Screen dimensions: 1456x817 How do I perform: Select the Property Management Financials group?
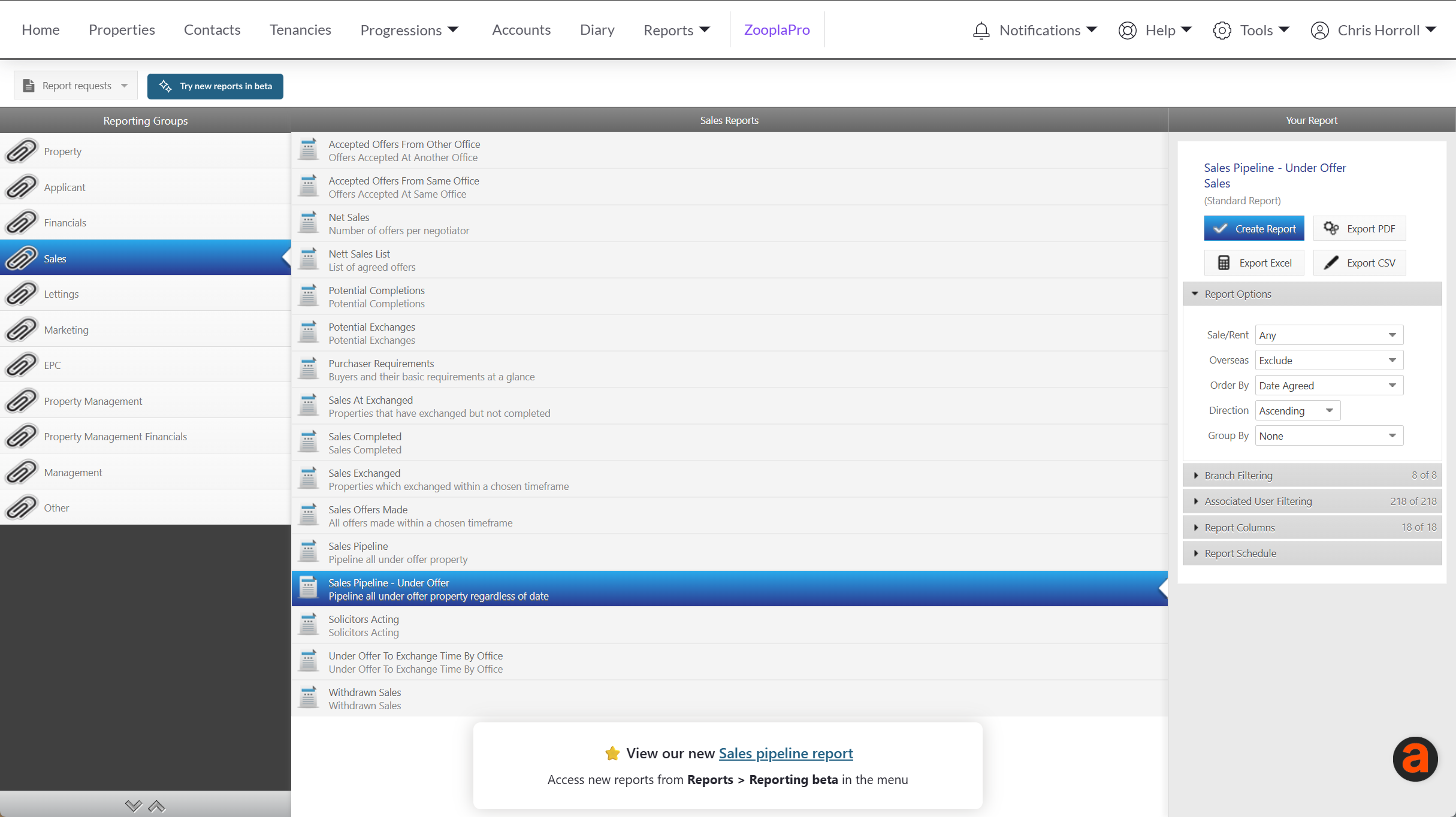click(x=146, y=436)
